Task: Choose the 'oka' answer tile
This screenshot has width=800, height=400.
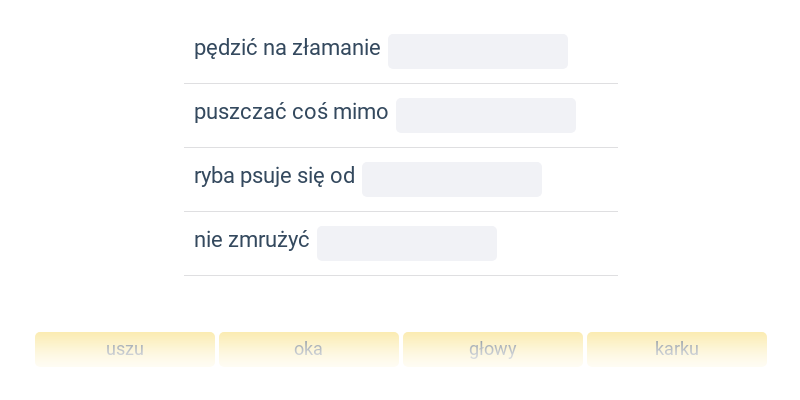Action: pos(309,349)
